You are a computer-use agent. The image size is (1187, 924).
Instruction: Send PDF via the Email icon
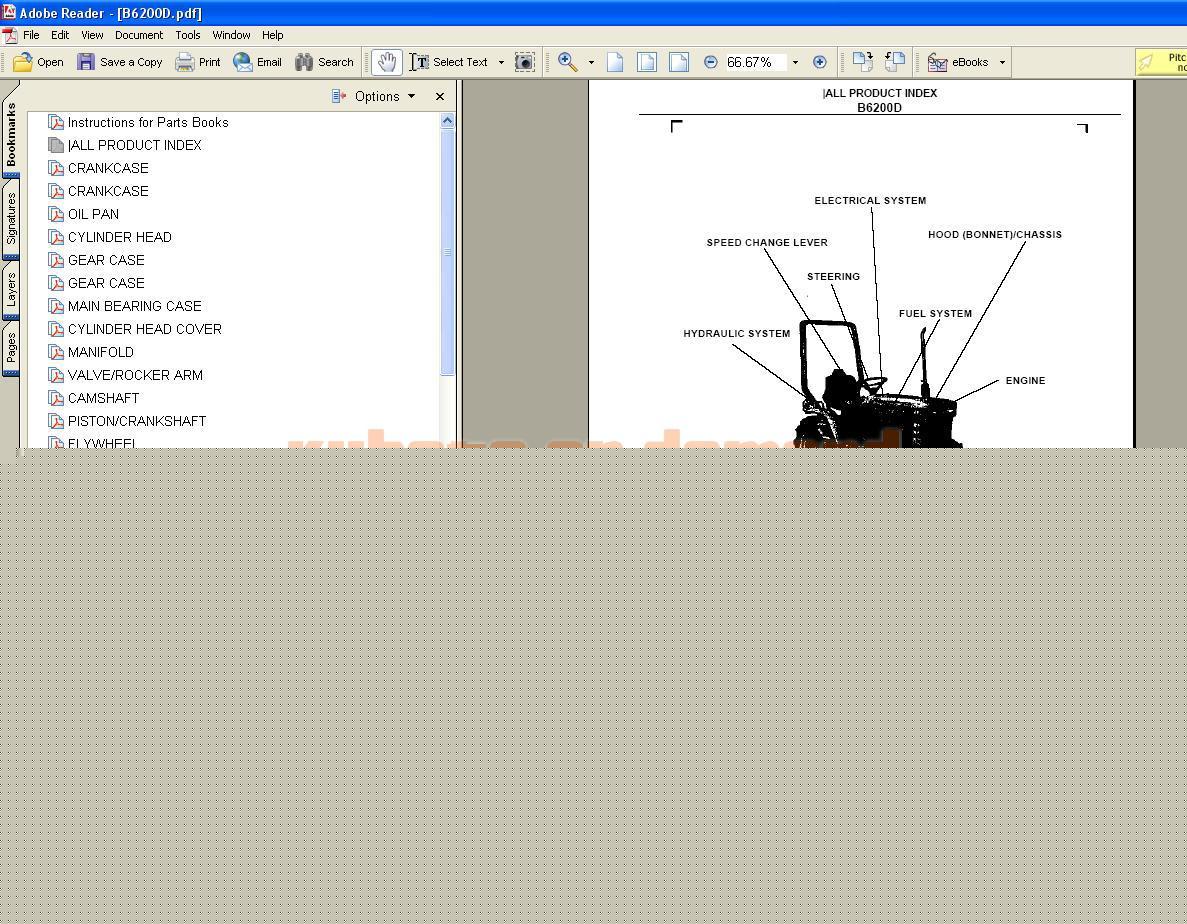tap(242, 62)
